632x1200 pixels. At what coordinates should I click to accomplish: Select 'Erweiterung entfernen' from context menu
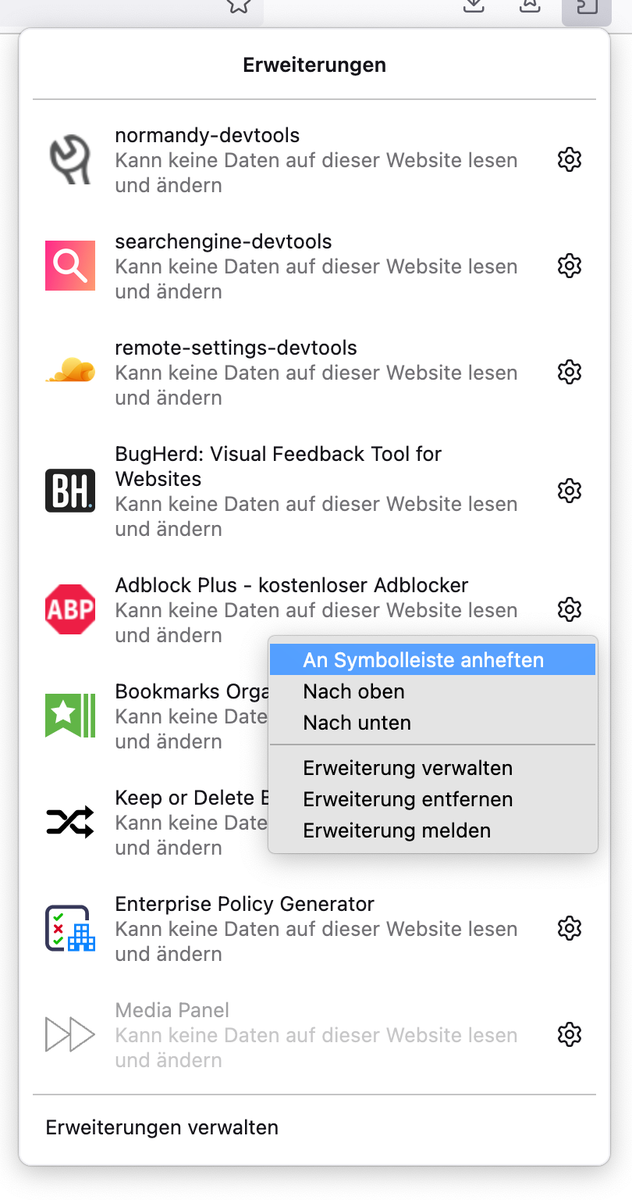coord(408,799)
